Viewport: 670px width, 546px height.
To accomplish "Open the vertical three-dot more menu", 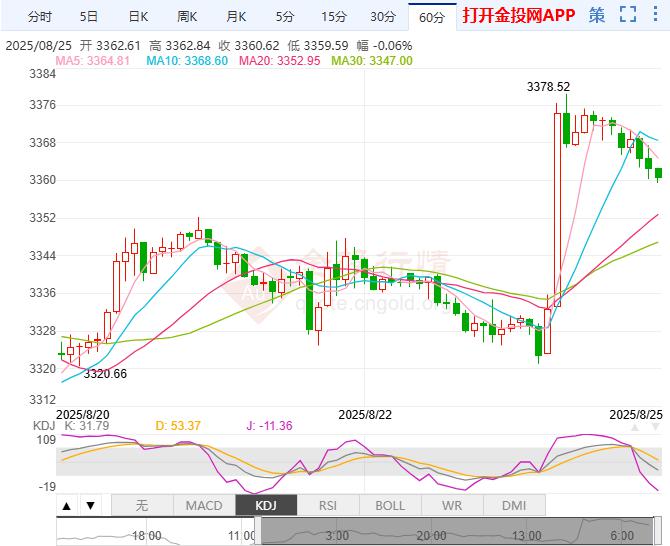I will click(x=655, y=15).
